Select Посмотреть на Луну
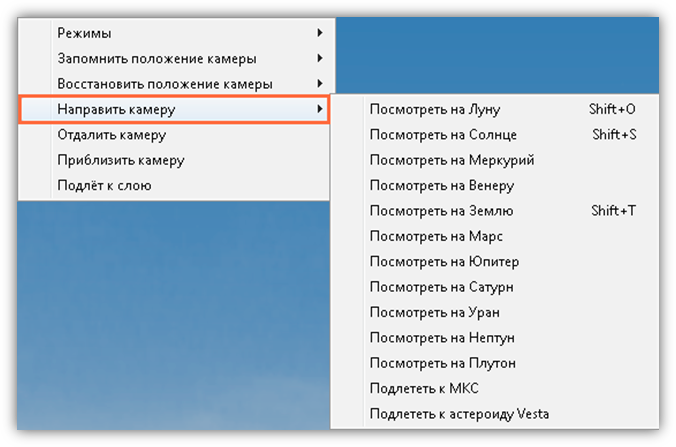This screenshot has width=676, height=447. coord(435,109)
